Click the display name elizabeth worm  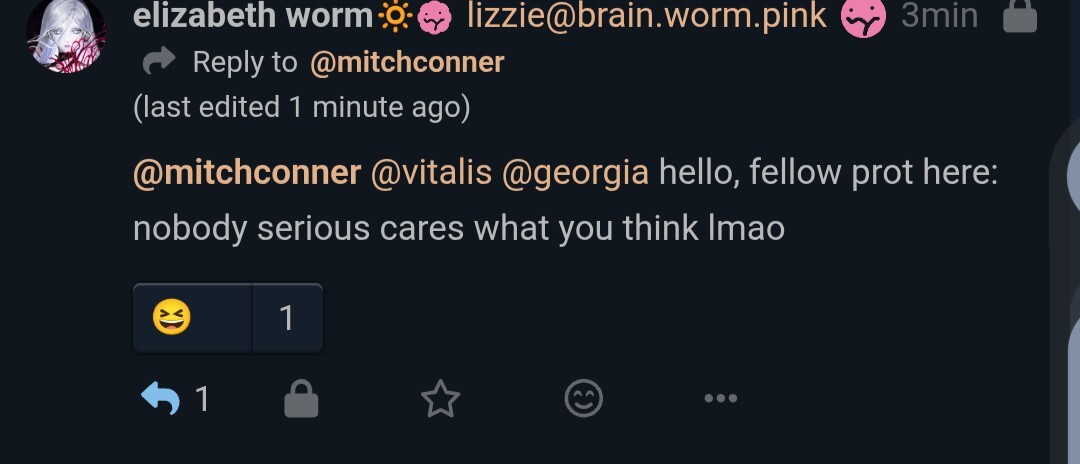click(x=253, y=15)
